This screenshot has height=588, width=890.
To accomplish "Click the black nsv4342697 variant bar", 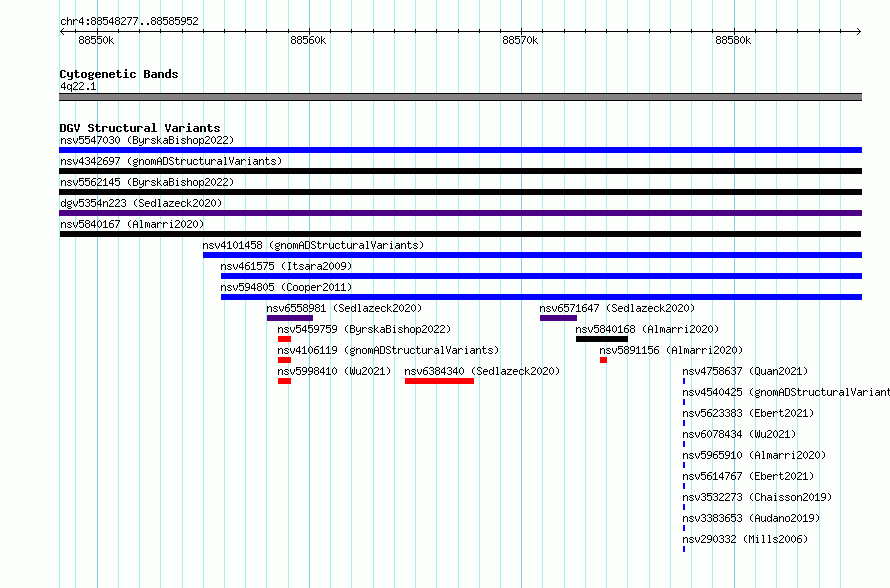I will (x=460, y=171).
